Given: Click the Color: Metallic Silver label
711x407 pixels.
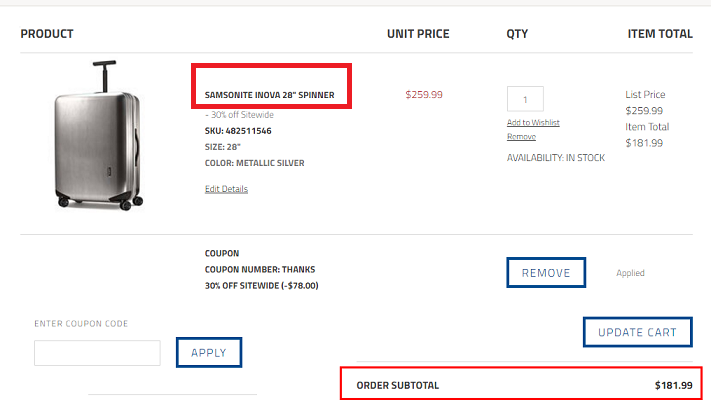Looking at the screenshot, I should click(254, 163).
